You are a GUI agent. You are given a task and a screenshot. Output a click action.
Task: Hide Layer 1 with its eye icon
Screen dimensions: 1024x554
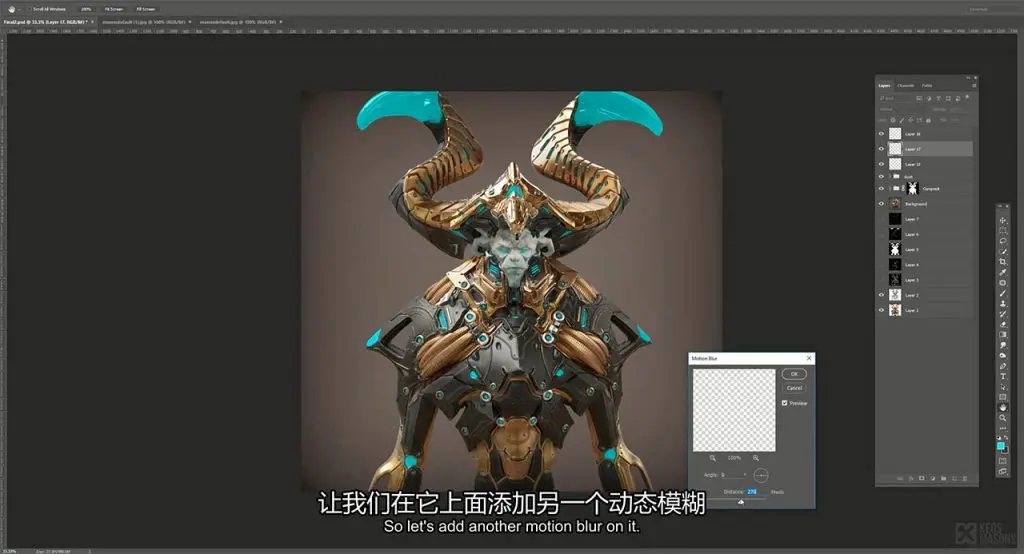click(x=881, y=310)
